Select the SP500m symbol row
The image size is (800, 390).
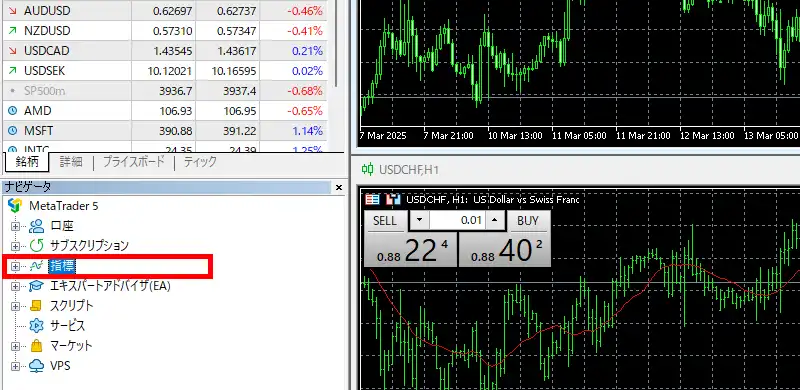click(x=165, y=91)
